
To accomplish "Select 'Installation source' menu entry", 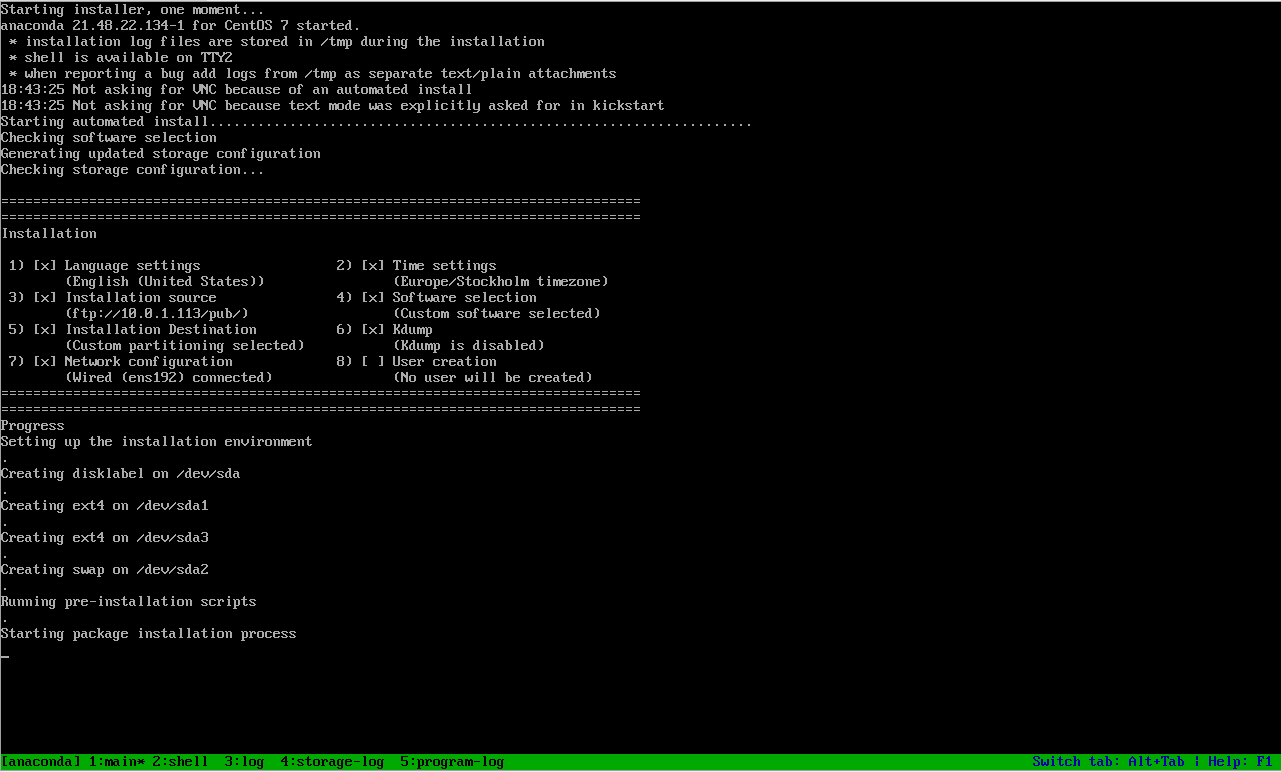I will pyautogui.click(x=140, y=298).
